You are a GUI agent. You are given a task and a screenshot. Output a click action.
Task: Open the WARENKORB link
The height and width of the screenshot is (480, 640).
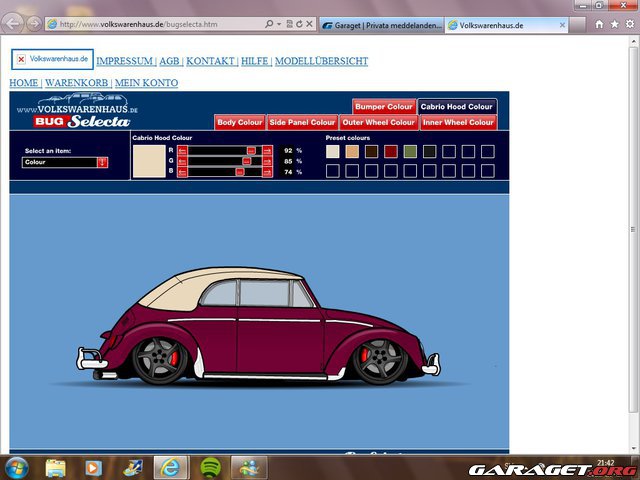(x=77, y=83)
